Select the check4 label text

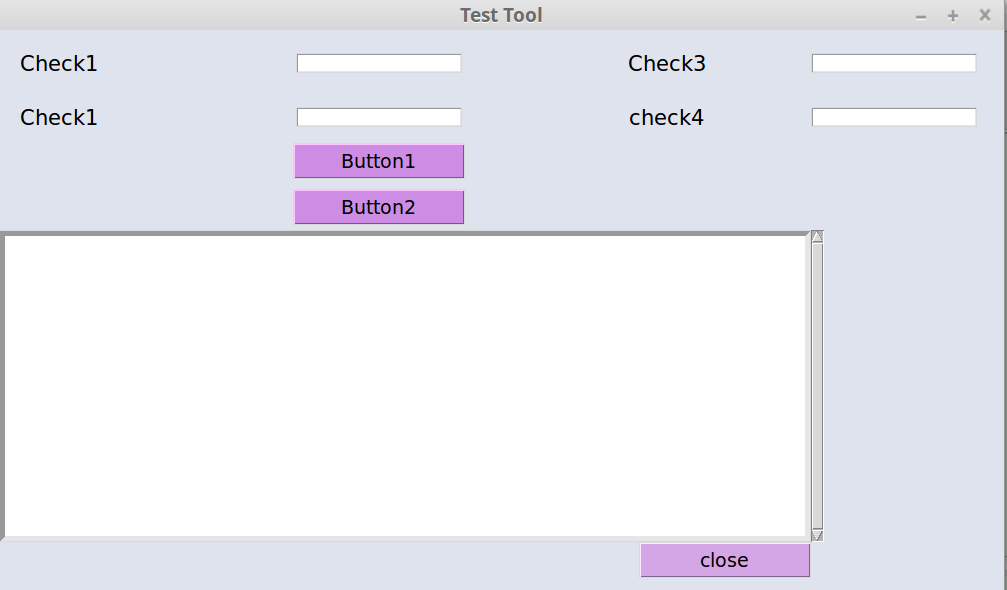click(x=666, y=117)
